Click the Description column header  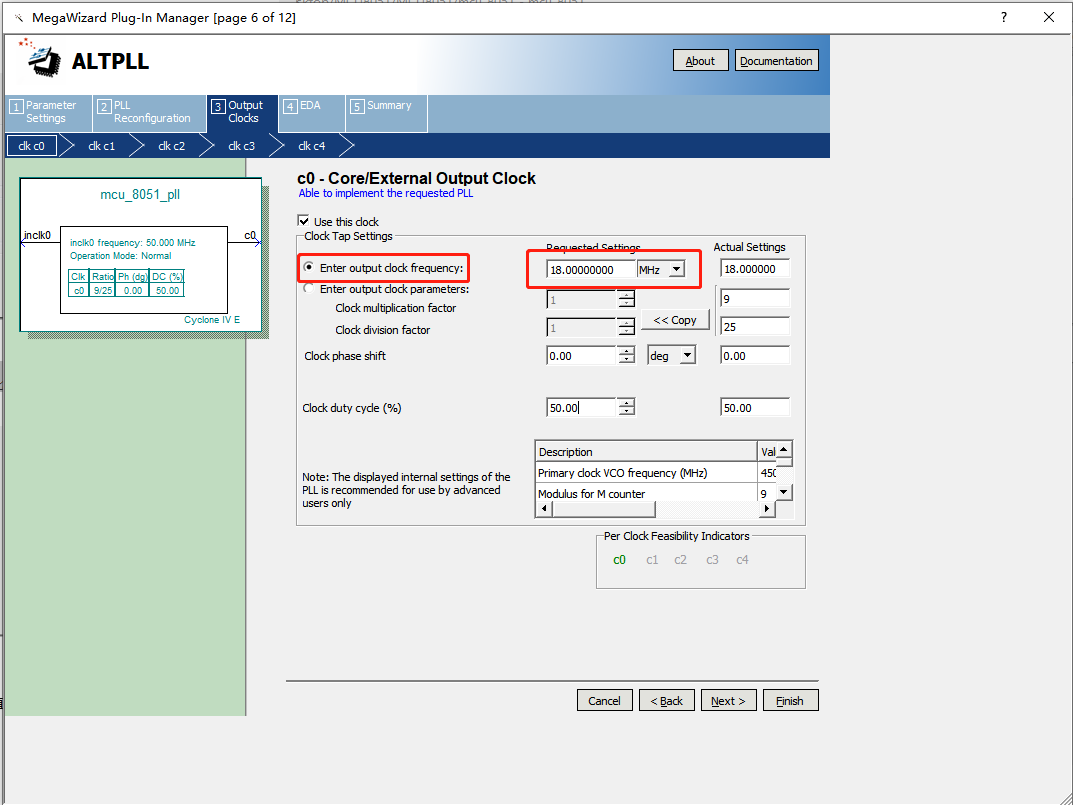click(645, 452)
